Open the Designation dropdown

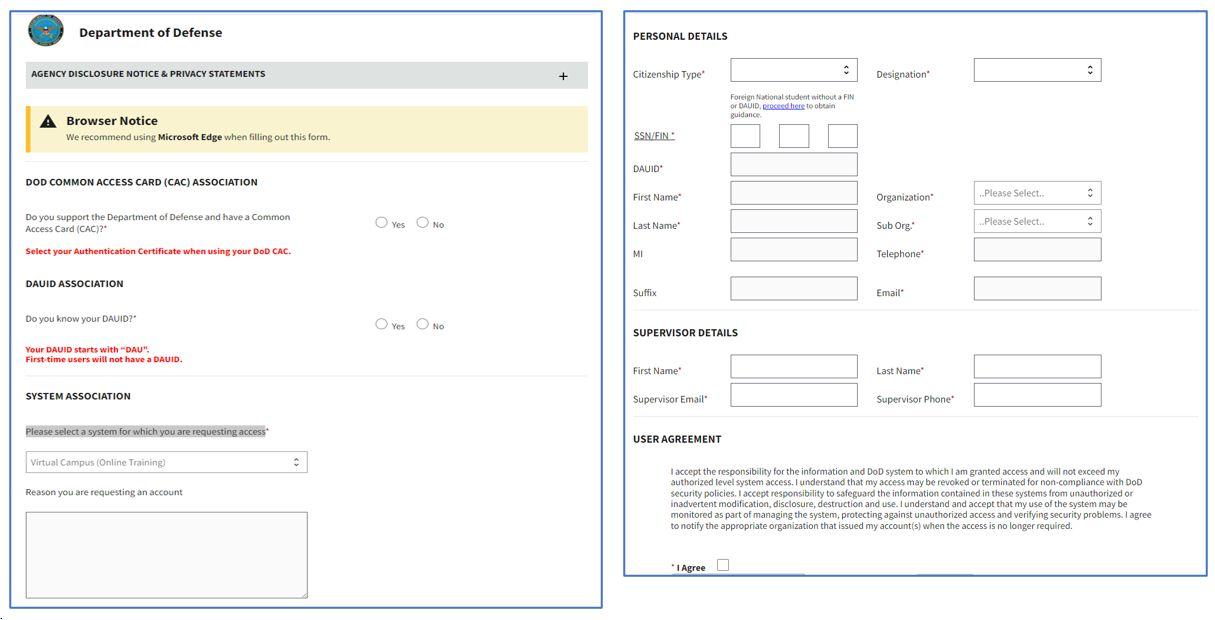coord(1037,70)
